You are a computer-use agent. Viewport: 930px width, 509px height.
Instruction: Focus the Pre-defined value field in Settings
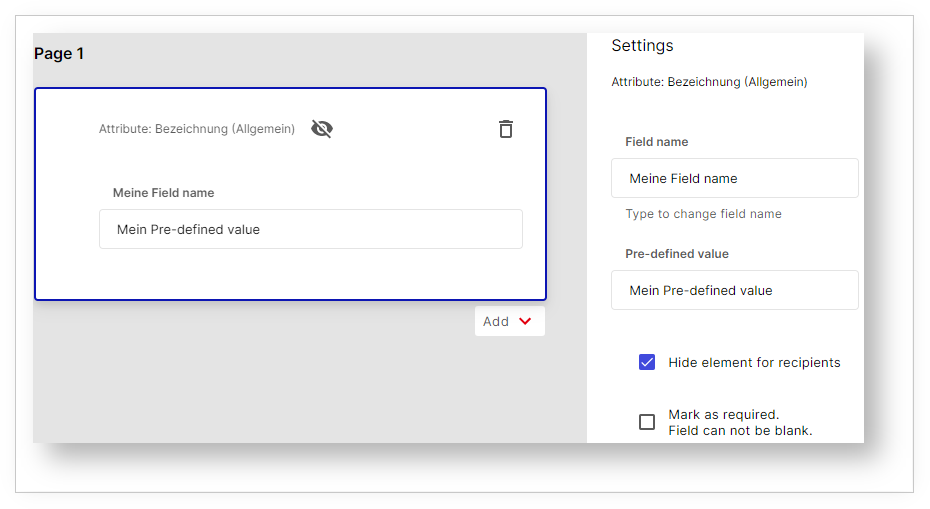tap(734, 290)
